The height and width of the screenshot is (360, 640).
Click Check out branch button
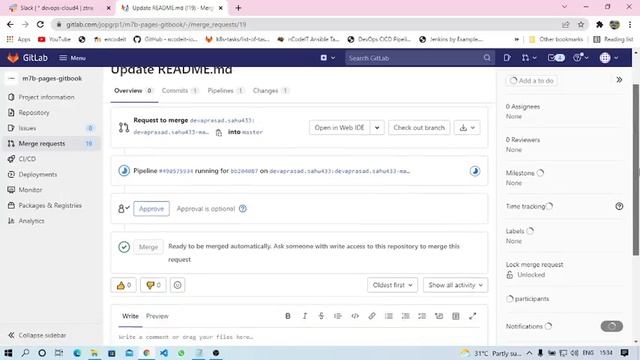tap(419, 128)
